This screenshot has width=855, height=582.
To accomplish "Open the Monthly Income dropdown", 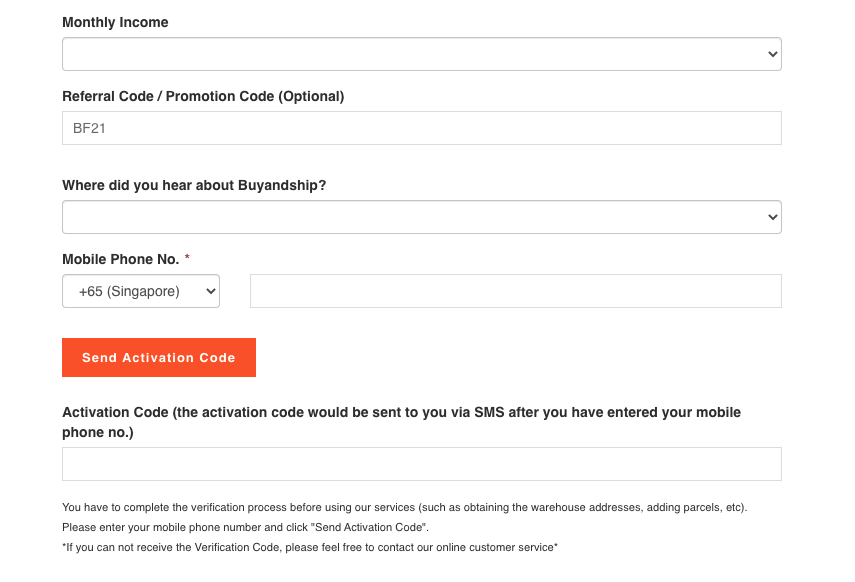I will pos(422,54).
